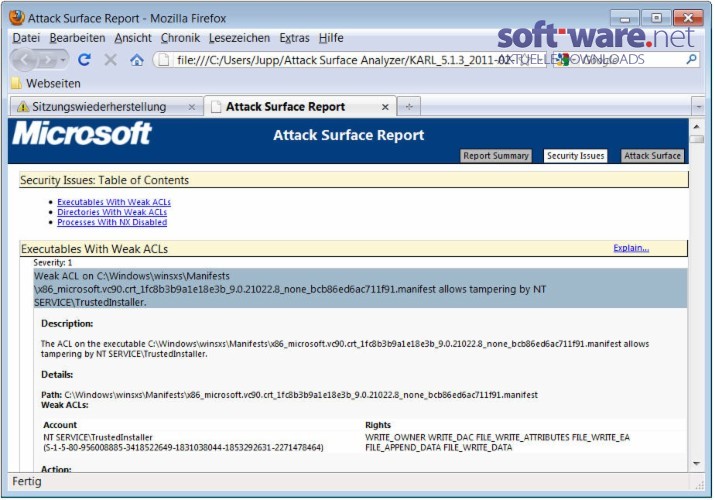715x500 pixels.
Task: Click the NT SERVICE\TrustedInstaller account cell
Action: (x=183, y=442)
